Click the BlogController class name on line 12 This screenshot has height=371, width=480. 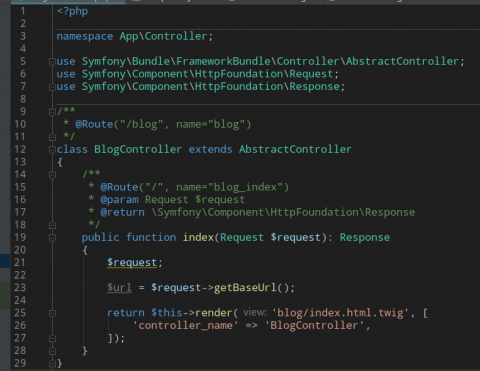point(138,149)
